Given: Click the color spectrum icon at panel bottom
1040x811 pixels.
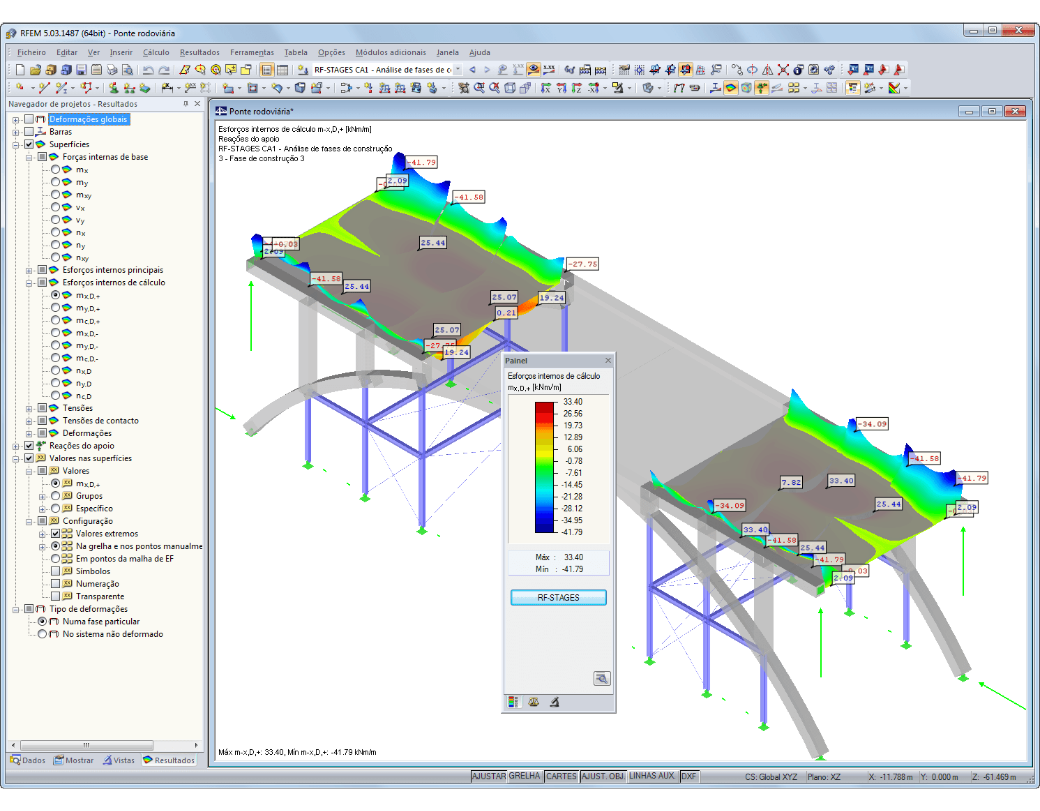Looking at the screenshot, I should (x=513, y=702).
